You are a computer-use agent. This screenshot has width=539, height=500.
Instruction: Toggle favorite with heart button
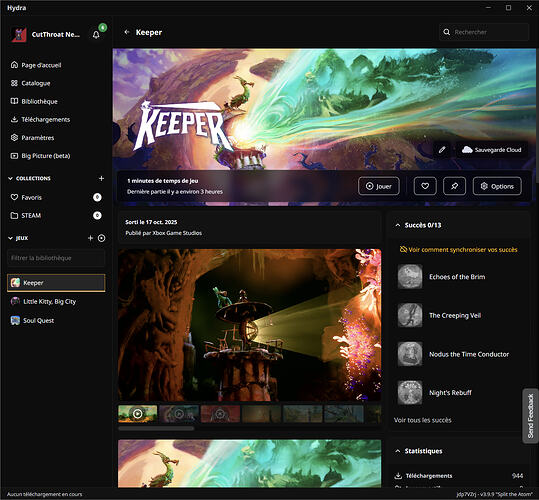pyautogui.click(x=425, y=186)
